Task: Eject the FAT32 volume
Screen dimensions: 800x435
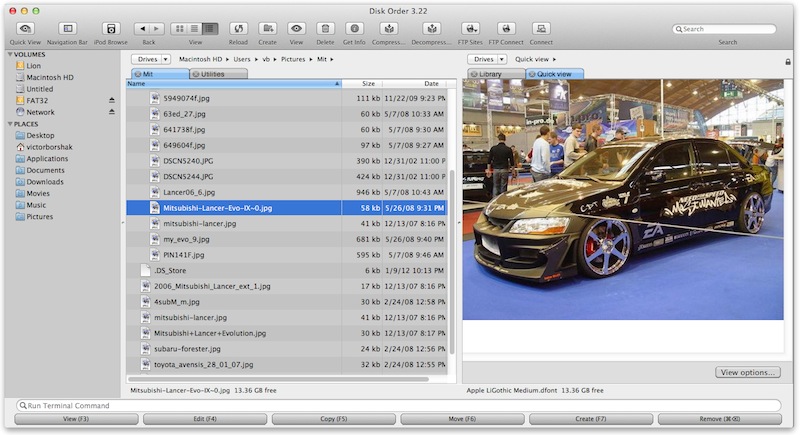Action: pos(112,101)
